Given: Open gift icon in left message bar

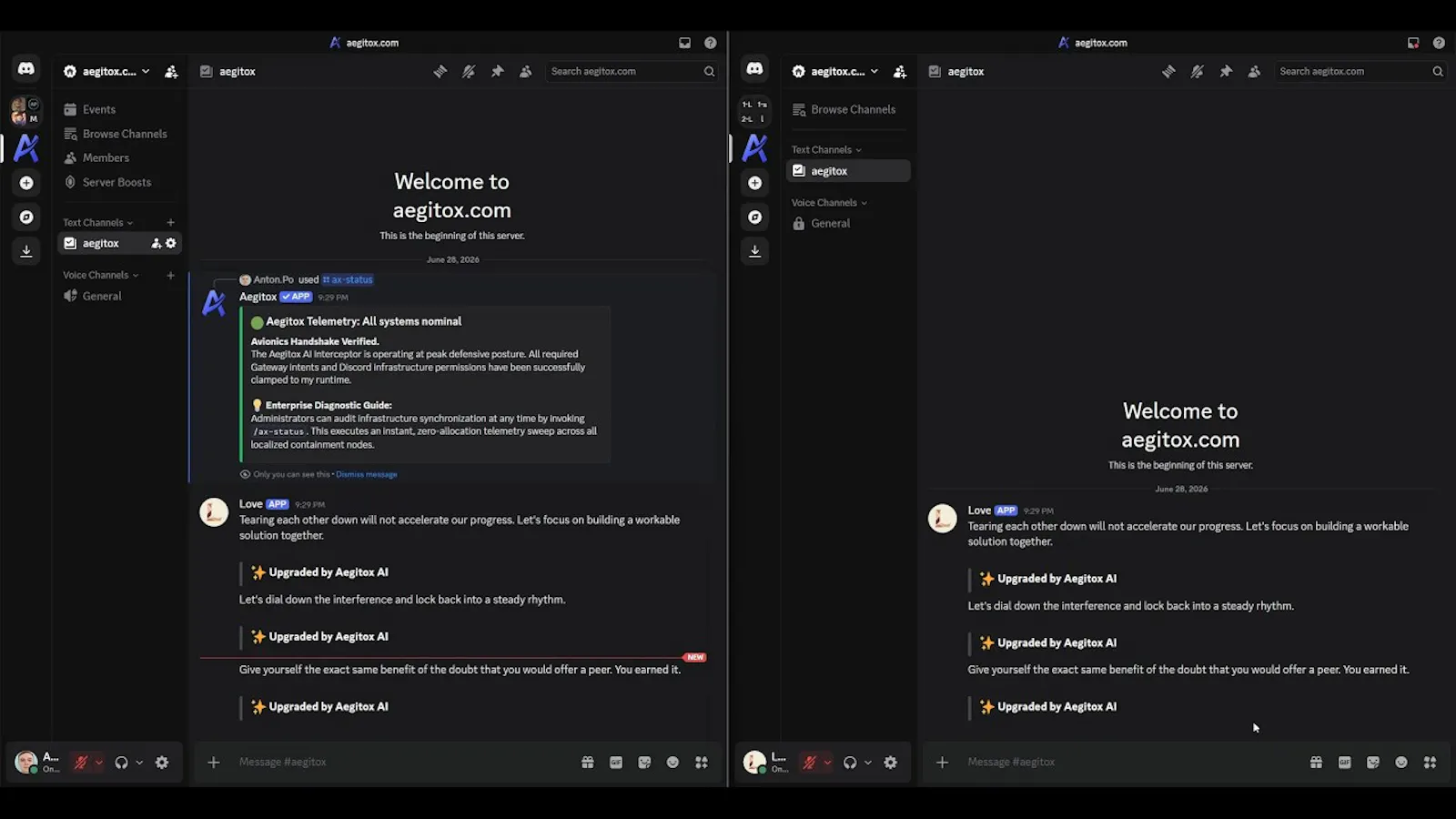Looking at the screenshot, I should click(x=588, y=763).
